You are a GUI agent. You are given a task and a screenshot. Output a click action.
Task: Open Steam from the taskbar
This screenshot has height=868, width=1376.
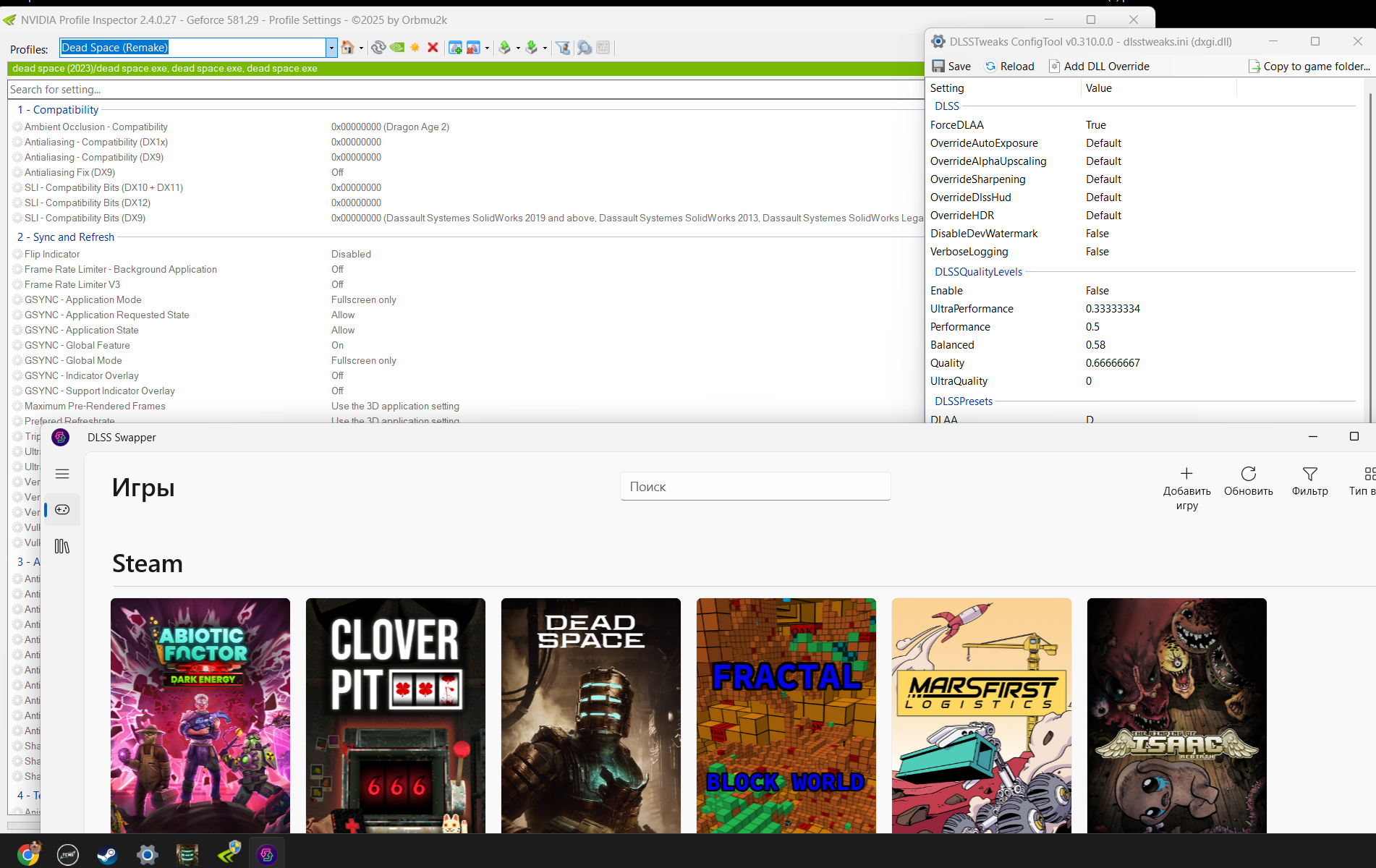tap(108, 854)
